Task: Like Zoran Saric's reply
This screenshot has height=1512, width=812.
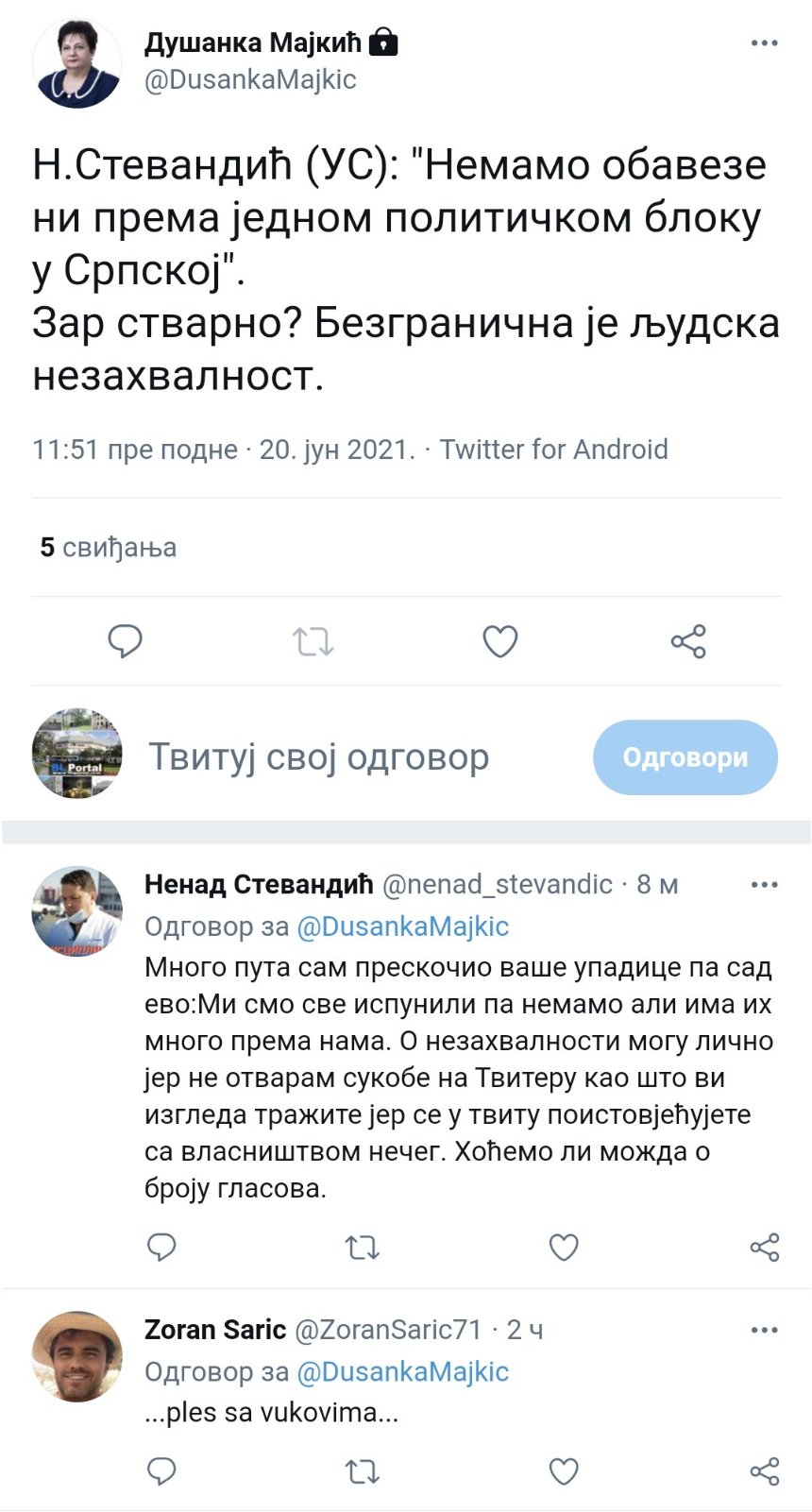Action: [564, 1470]
